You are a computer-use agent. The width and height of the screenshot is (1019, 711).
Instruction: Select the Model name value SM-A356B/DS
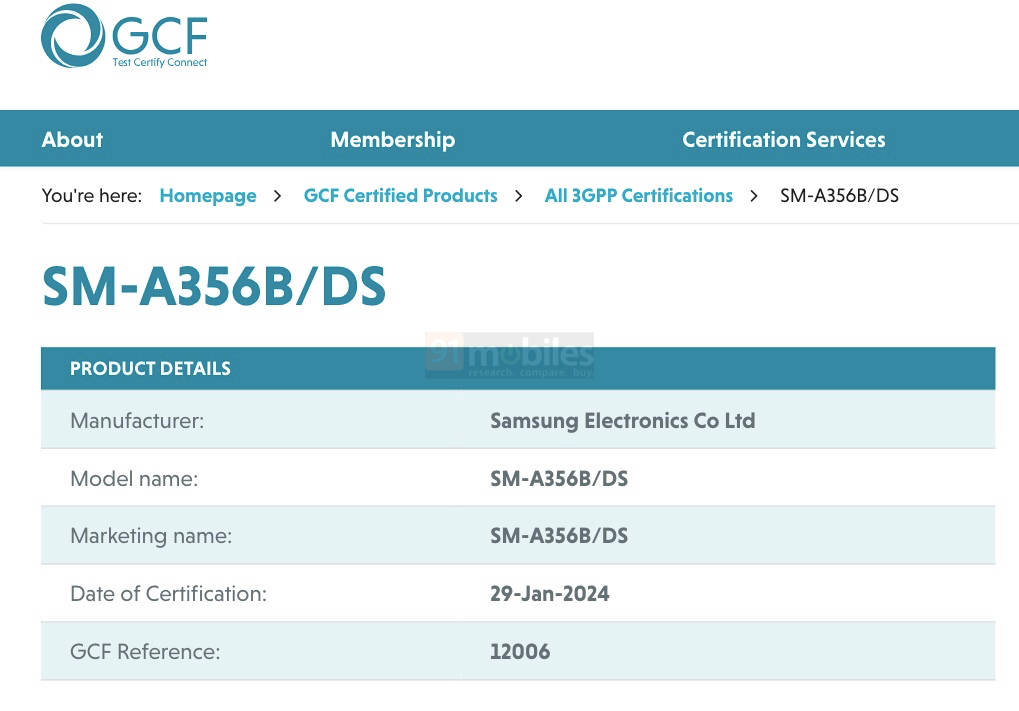(559, 479)
